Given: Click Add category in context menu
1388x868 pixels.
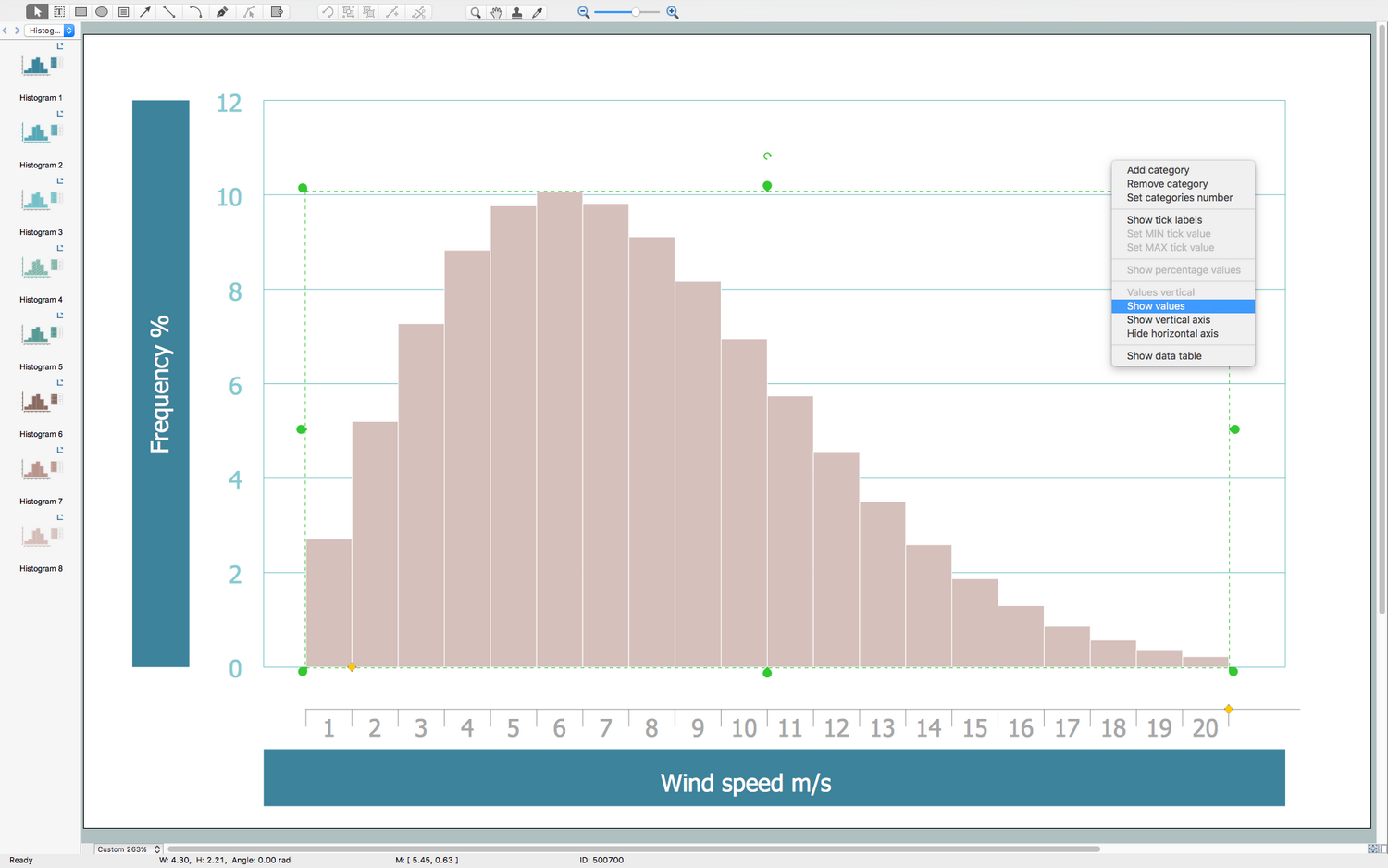Looking at the screenshot, I should click(1158, 170).
